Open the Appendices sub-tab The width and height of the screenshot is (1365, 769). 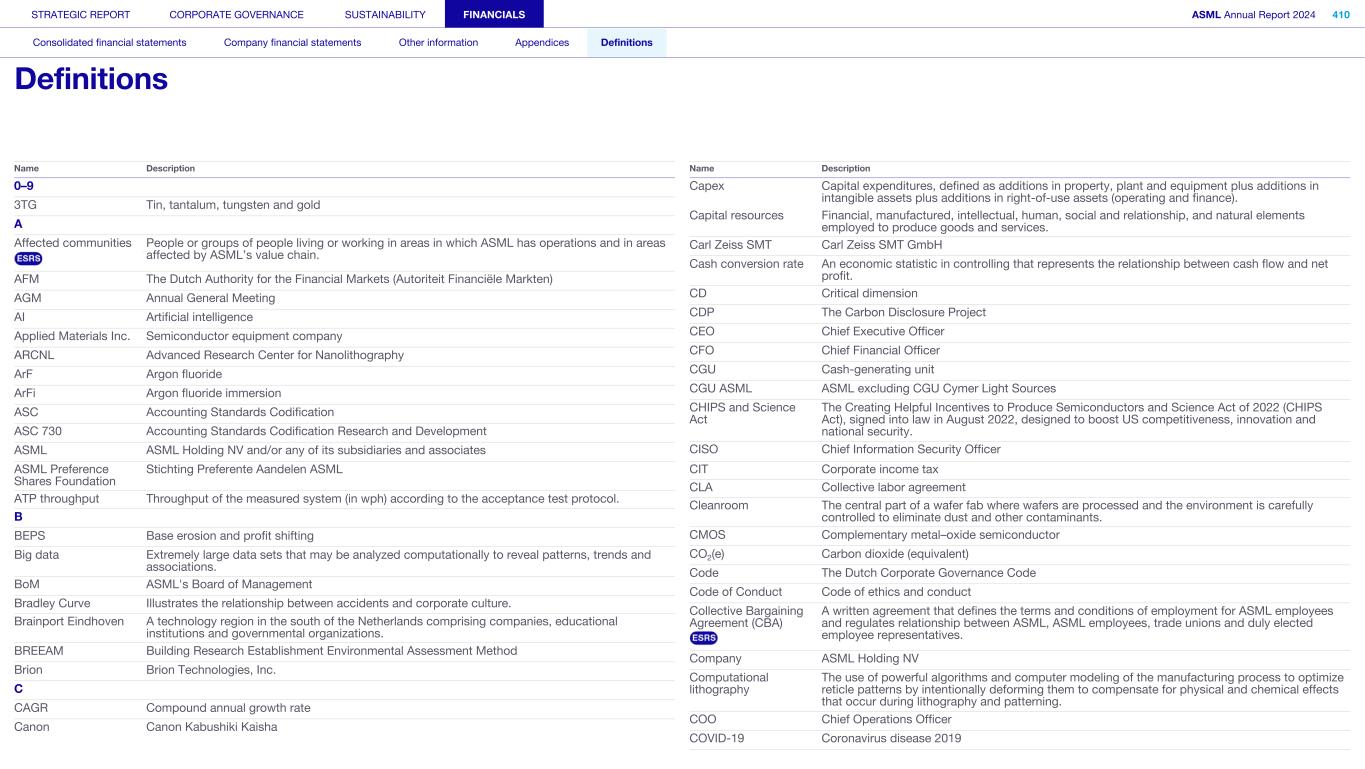tap(542, 43)
